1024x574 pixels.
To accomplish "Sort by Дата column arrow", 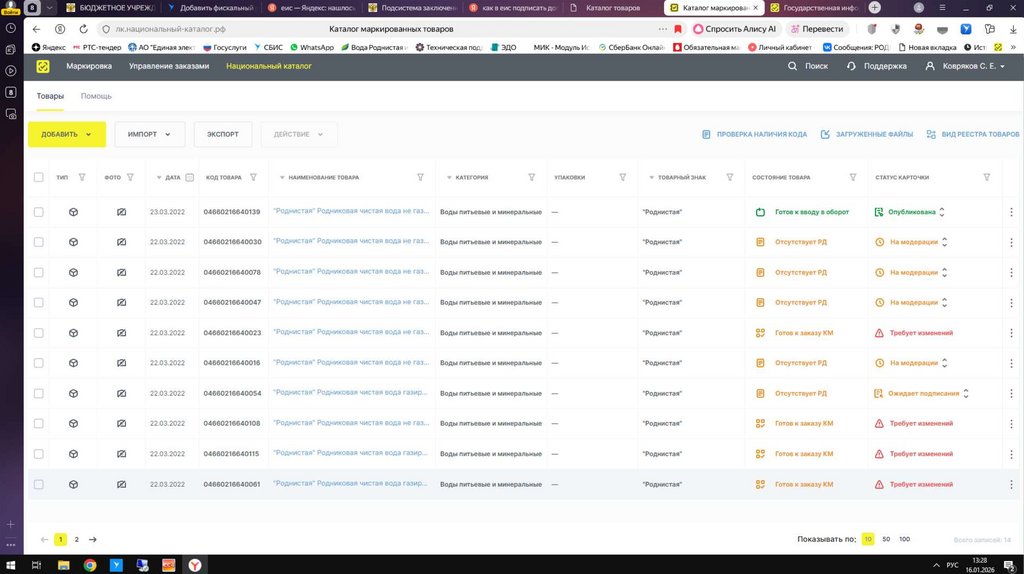I will coord(159,178).
